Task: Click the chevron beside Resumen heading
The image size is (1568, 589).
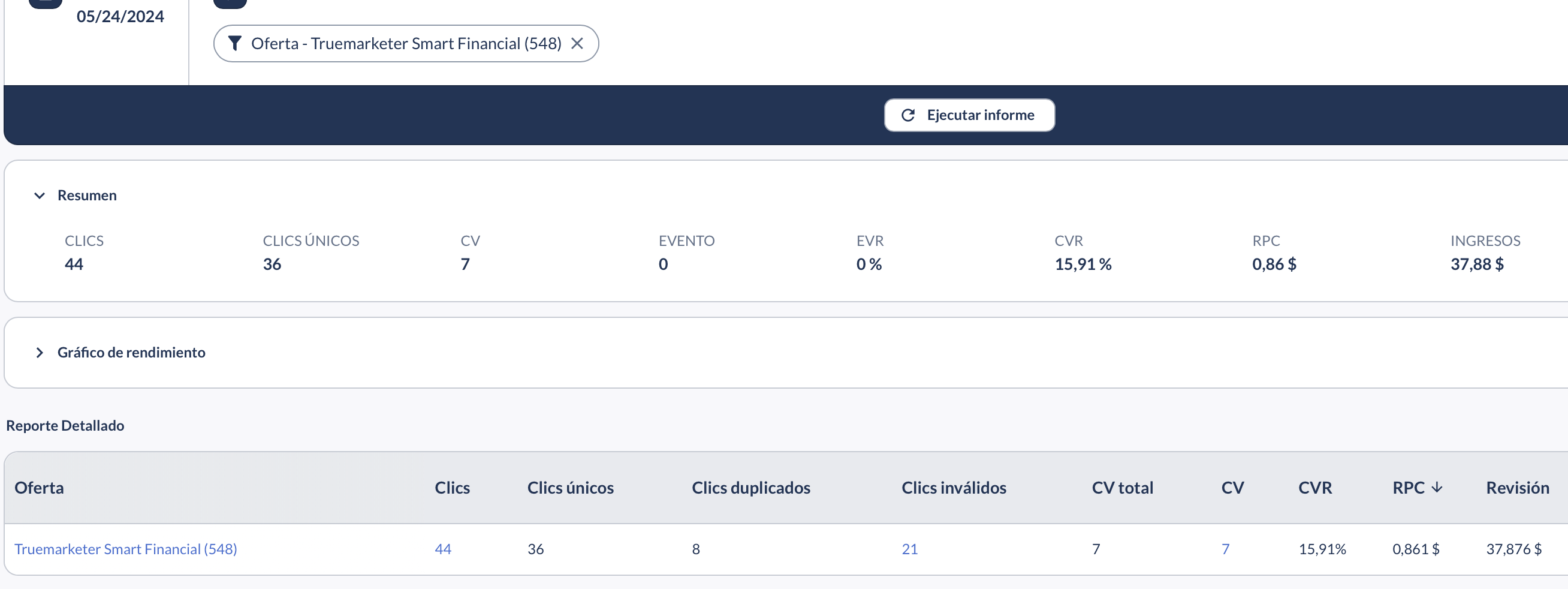Action: (x=39, y=196)
